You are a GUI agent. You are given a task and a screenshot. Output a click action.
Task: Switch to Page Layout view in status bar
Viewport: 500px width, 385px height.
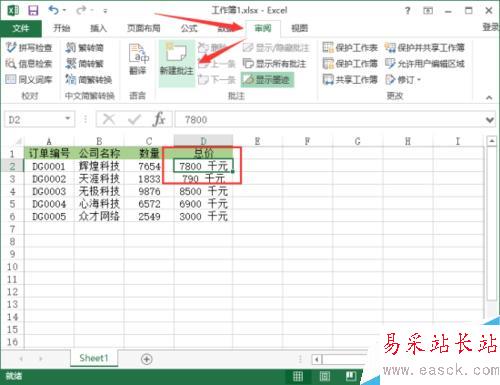tap(324, 377)
